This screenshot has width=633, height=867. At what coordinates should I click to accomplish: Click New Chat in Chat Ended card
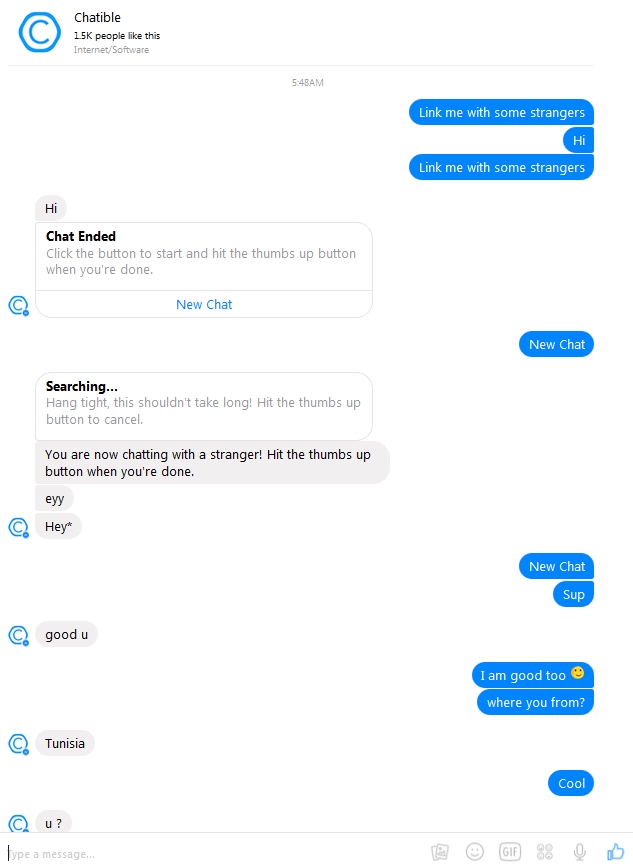pyautogui.click(x=204, y=305)
